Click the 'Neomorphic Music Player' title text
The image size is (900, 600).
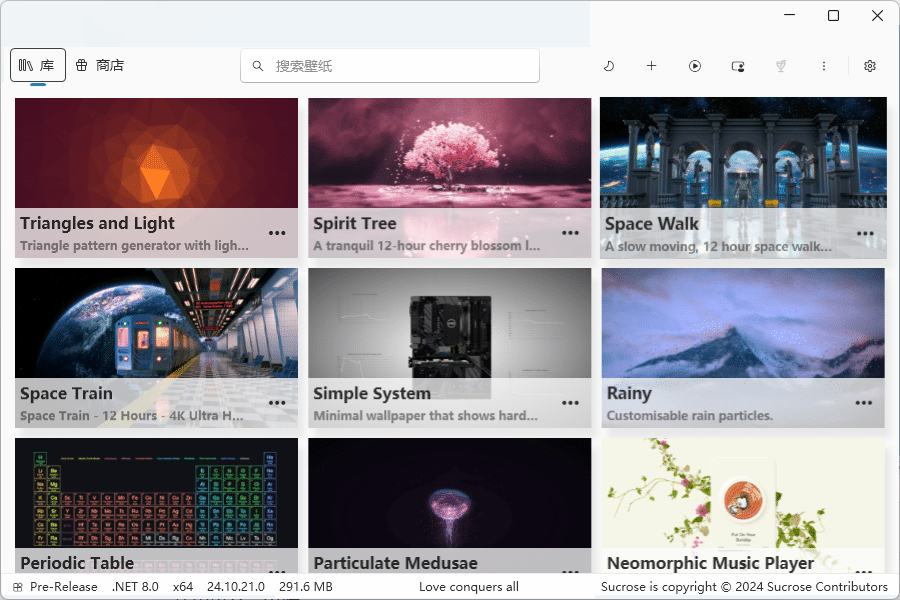pos(711,563)
